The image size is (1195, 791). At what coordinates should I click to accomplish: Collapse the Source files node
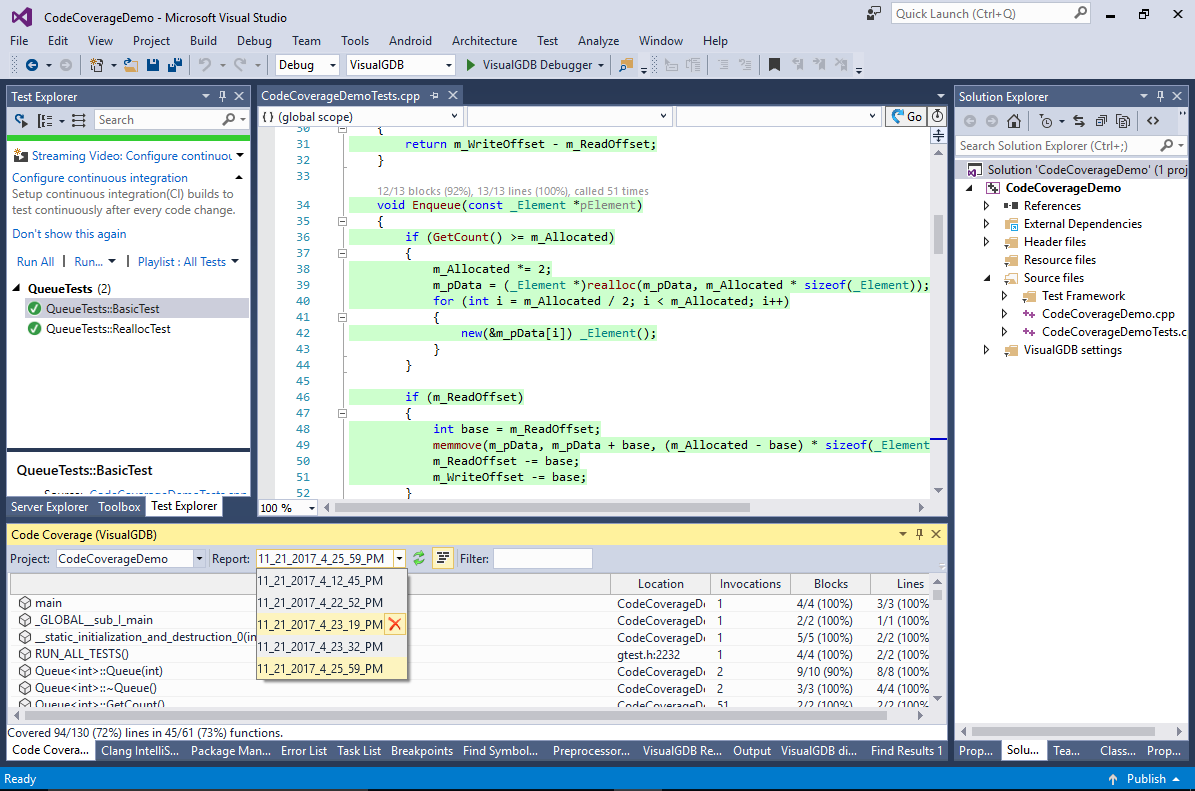pyautogui.click(x=987, y=278)
